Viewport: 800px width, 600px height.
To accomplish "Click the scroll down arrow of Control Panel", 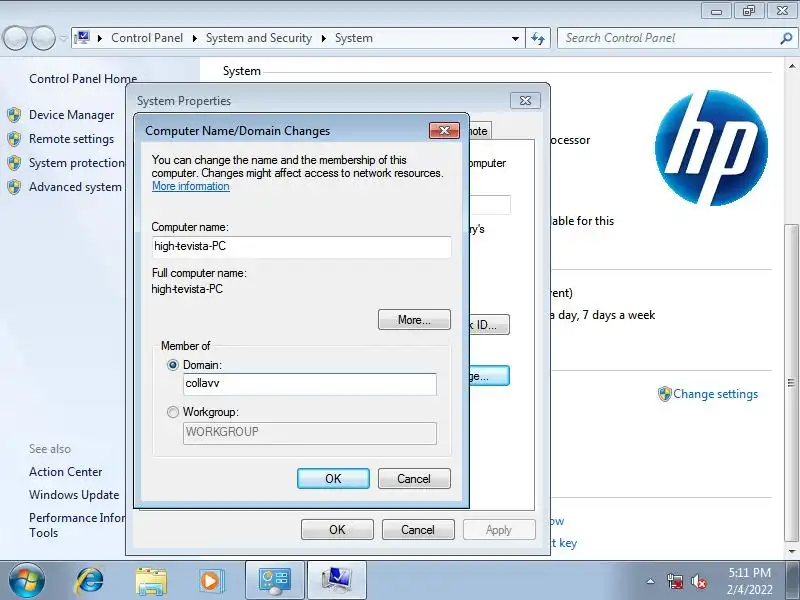I will pyautogui.click(x=792, y=552).
